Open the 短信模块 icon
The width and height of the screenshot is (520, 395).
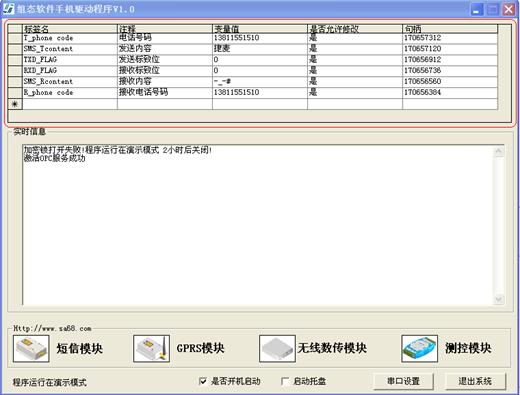pyautogui.click(x=31, y=349)
